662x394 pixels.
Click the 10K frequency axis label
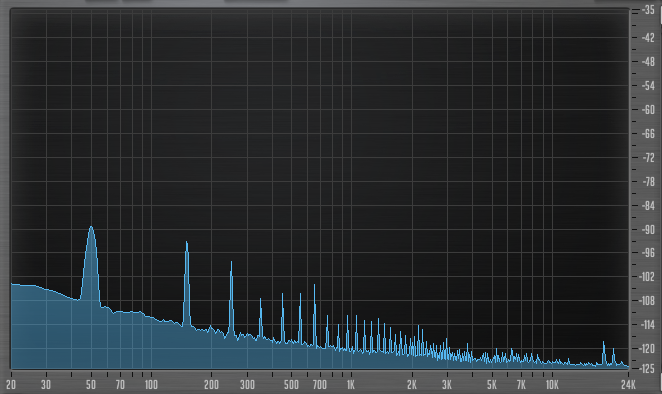(552, 385)
